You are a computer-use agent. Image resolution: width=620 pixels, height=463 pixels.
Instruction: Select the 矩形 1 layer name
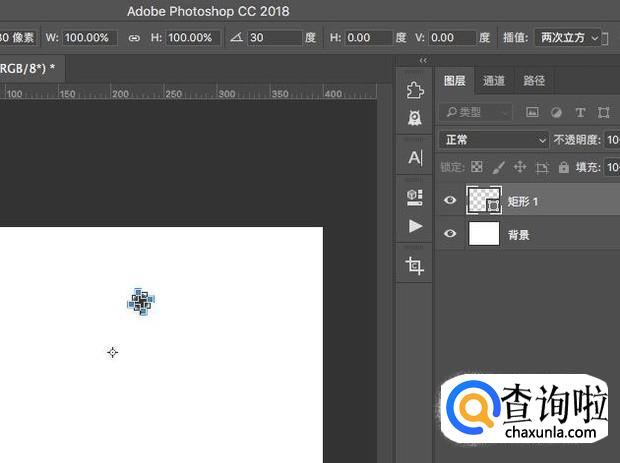pyautogui.click(x=523, y=202)
